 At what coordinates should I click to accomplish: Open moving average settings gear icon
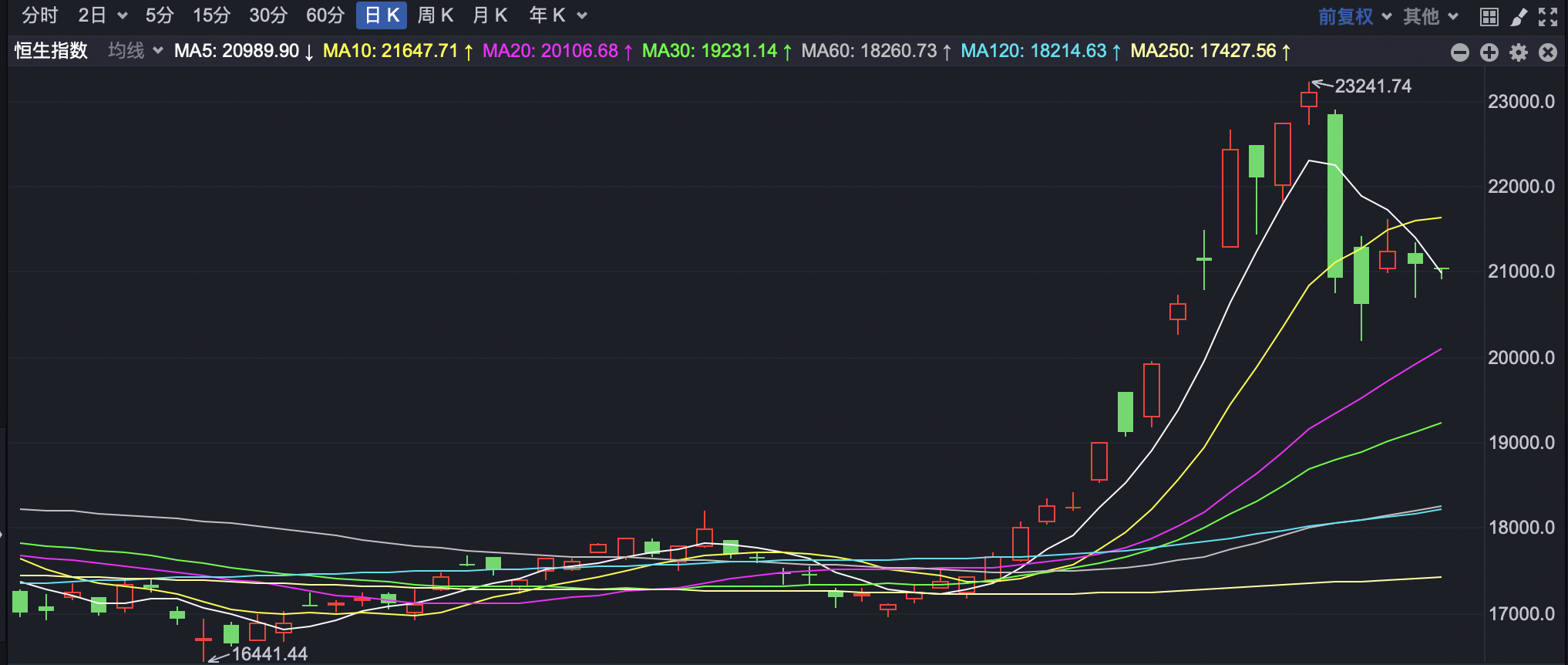point(1519,52)
